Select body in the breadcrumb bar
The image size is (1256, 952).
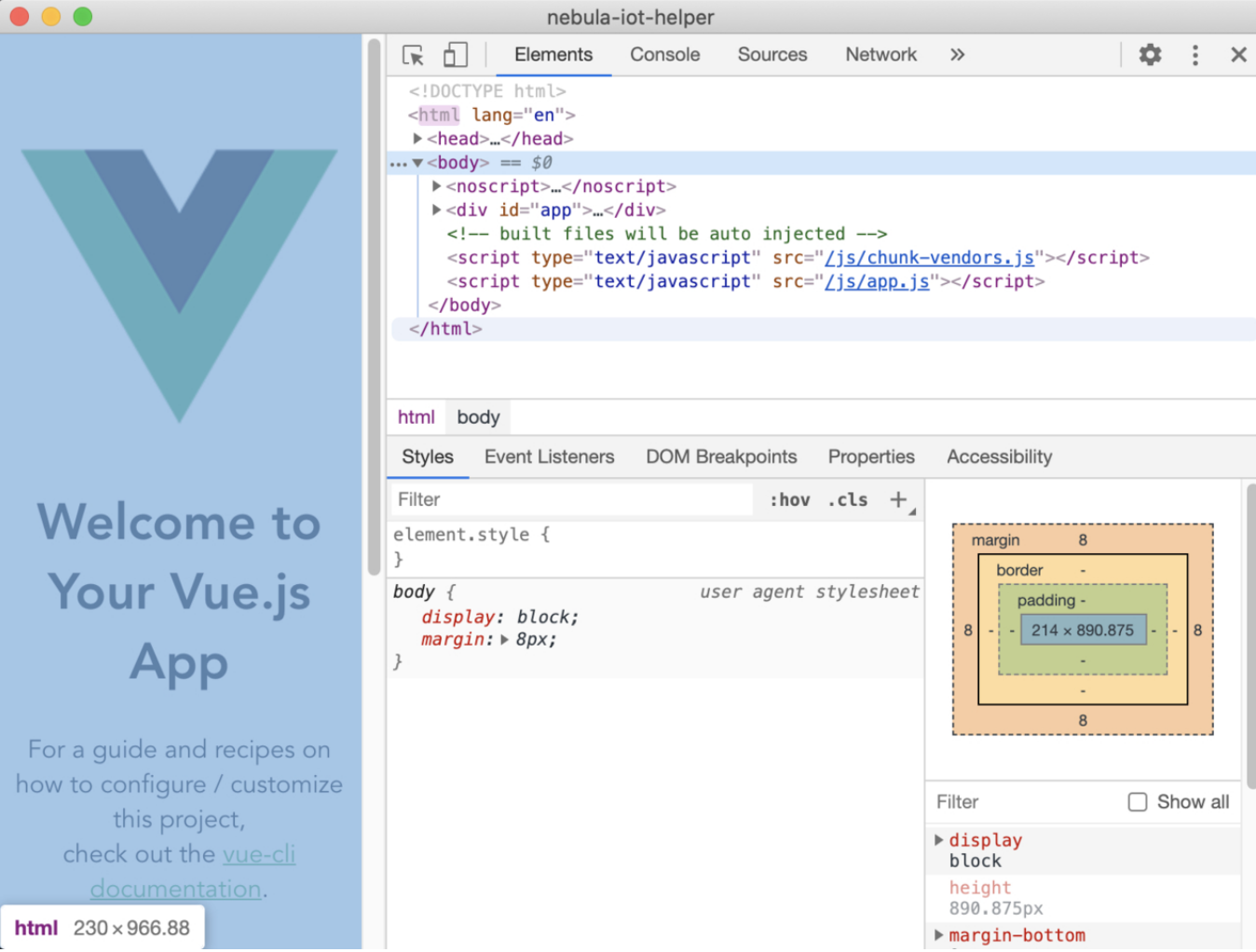tap(478, 418)
